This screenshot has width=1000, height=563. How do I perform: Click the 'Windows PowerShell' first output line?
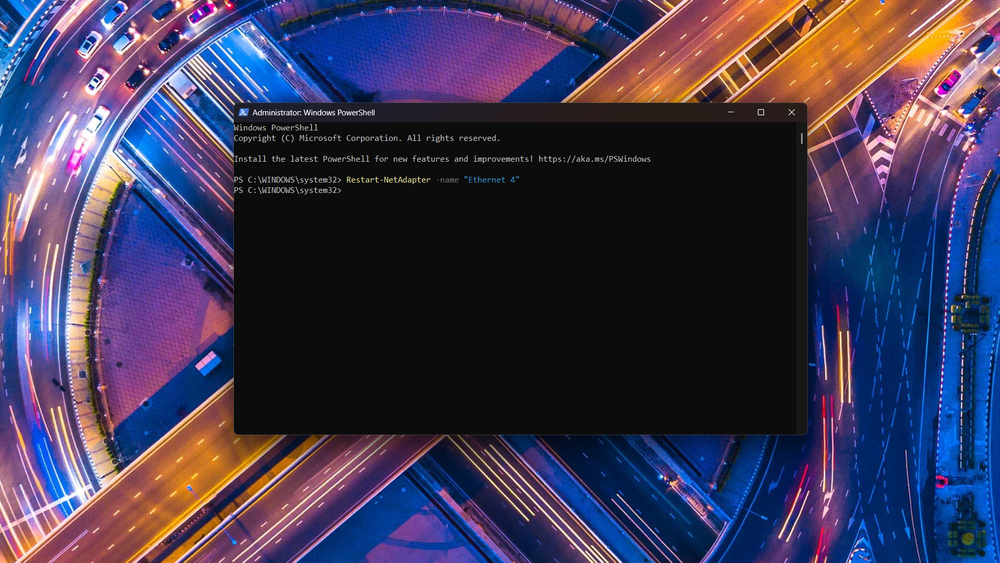(x=276, y=128)
